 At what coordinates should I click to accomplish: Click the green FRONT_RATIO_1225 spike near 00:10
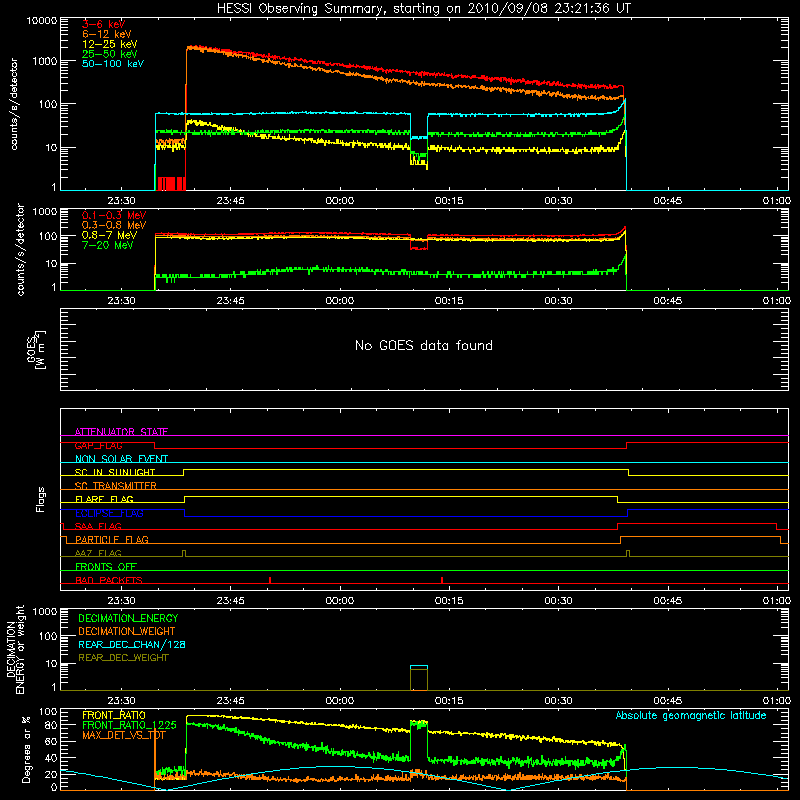[419, 723]
